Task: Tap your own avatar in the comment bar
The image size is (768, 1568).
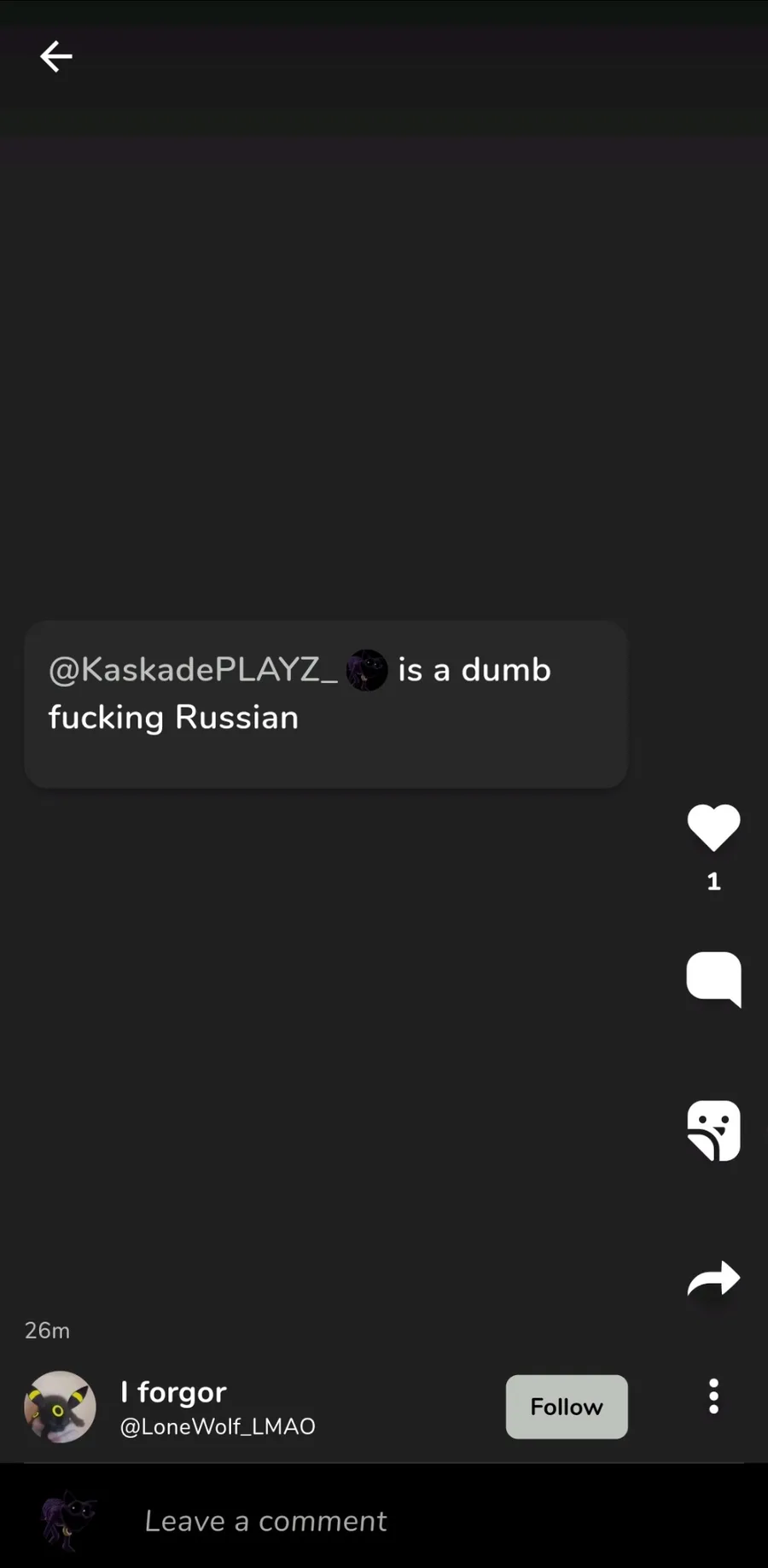Action: pyautogui.click(x=68, y=1521)
